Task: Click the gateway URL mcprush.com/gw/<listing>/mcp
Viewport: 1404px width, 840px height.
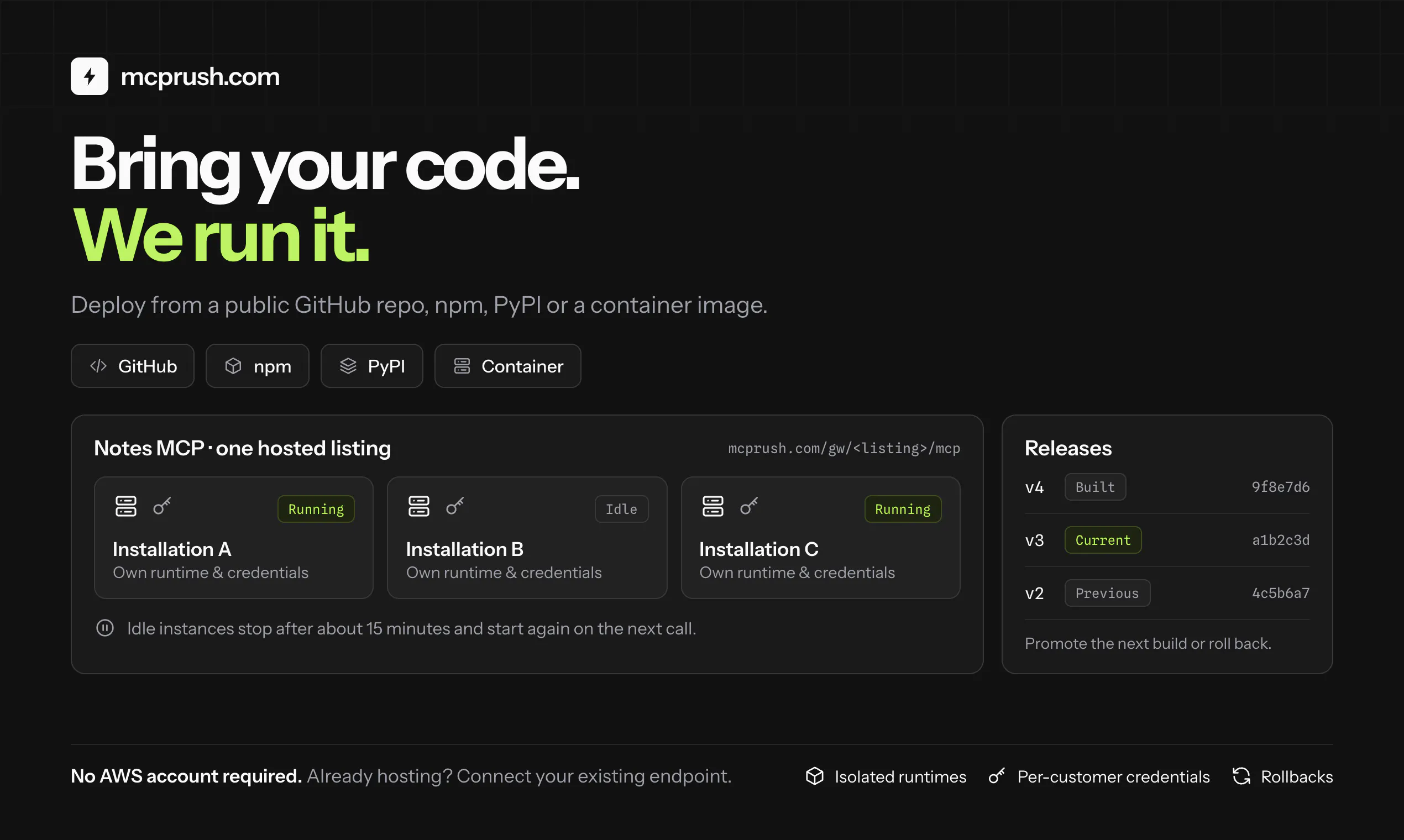Action: 844,449
